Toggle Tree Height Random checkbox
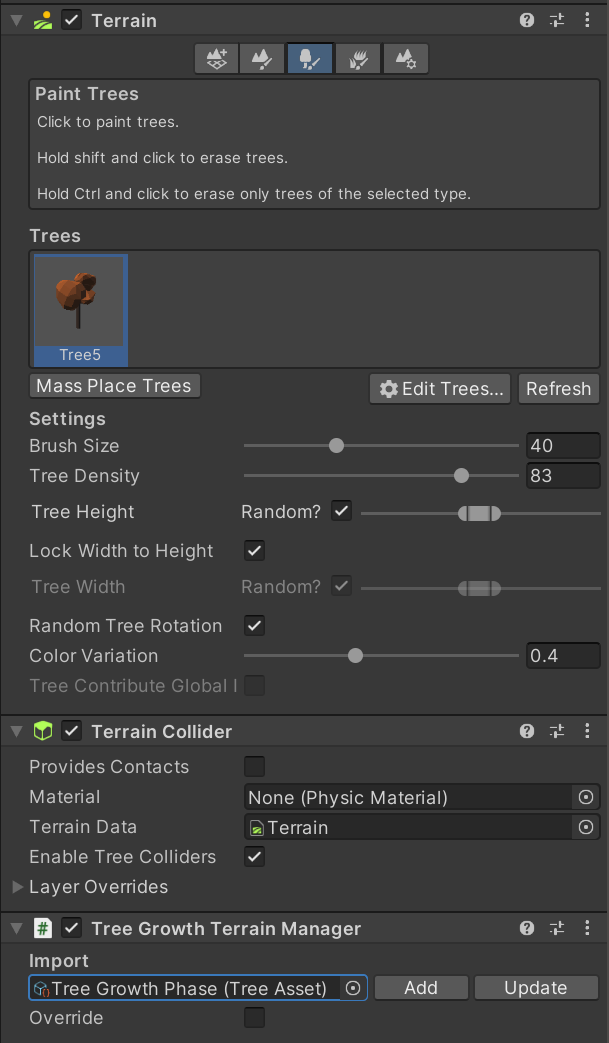 tap(342, 512)
